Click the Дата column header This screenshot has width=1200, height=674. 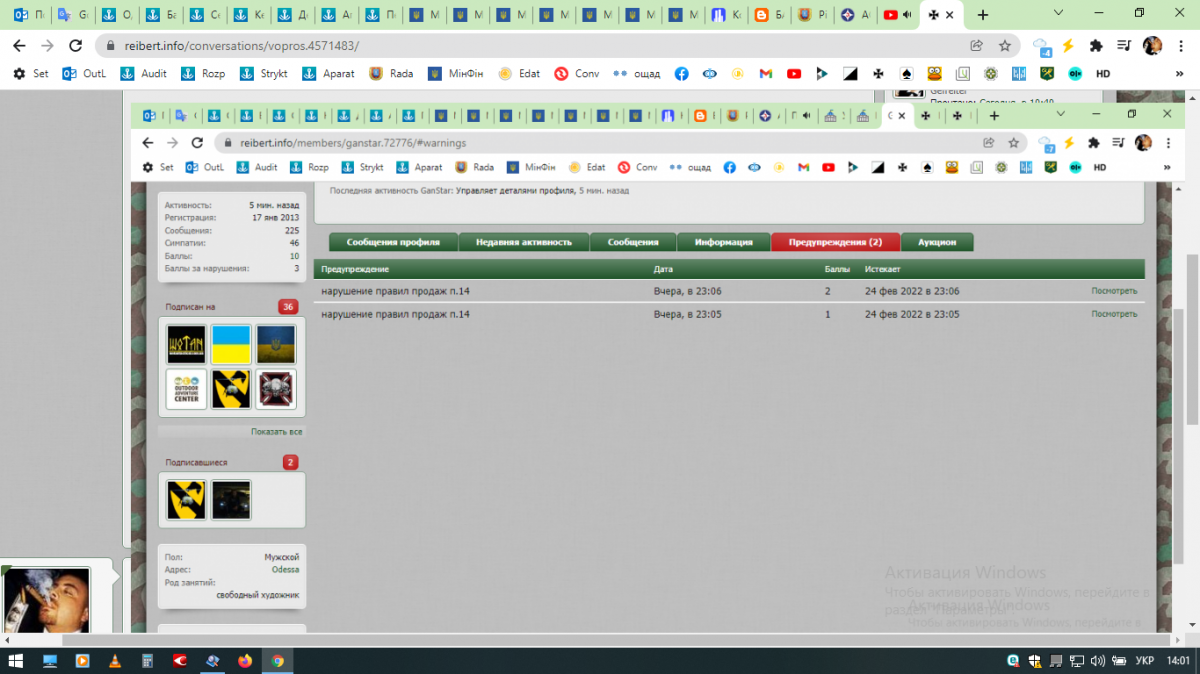click(663, 270)
